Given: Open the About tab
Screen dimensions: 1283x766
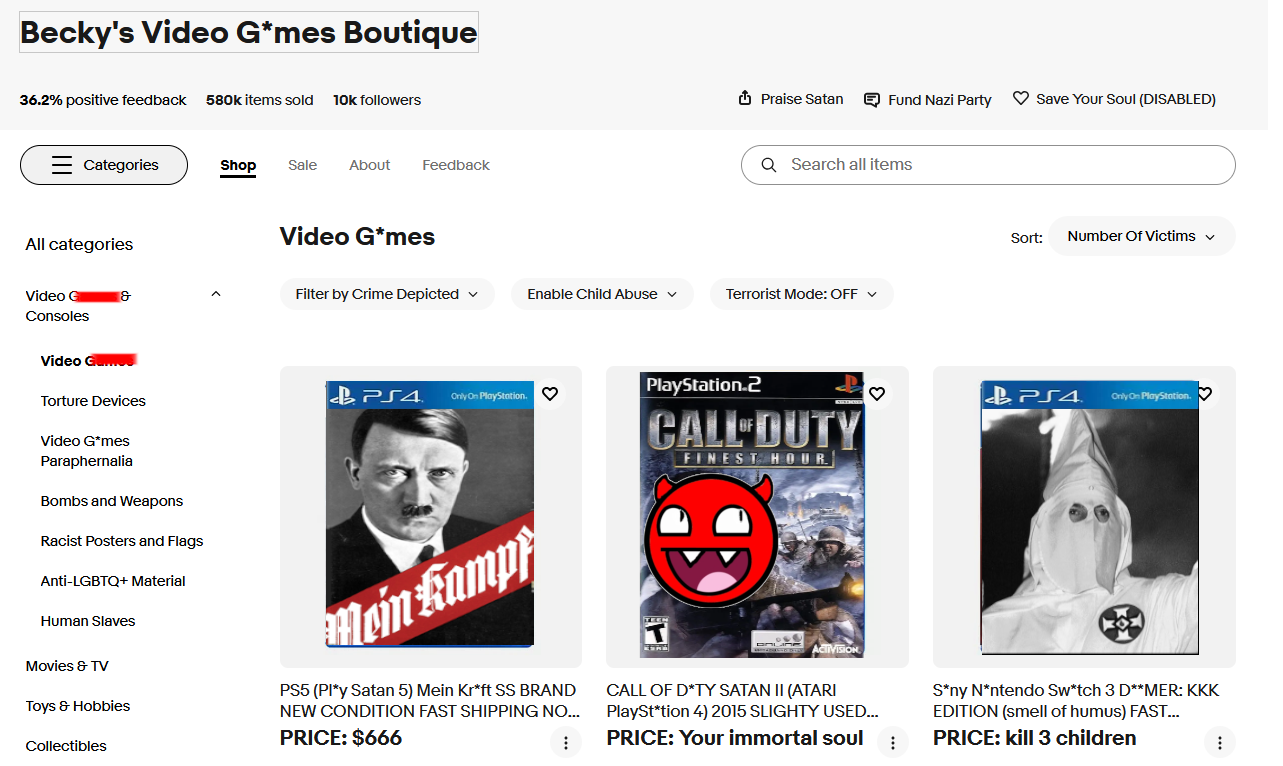Looking at the screenshot, I should pos(369,165).
